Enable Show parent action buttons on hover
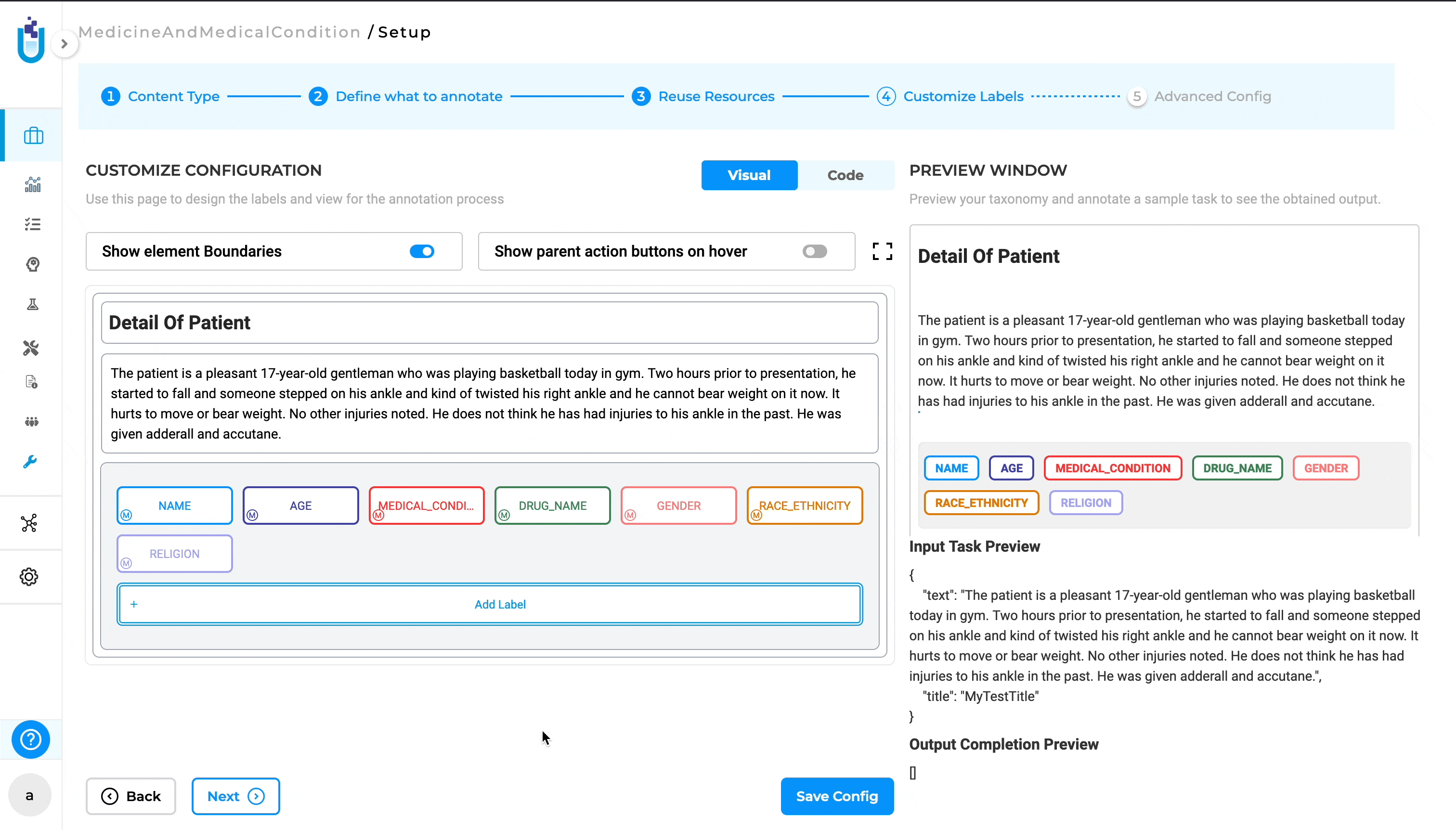 click(x=814, y=251)
